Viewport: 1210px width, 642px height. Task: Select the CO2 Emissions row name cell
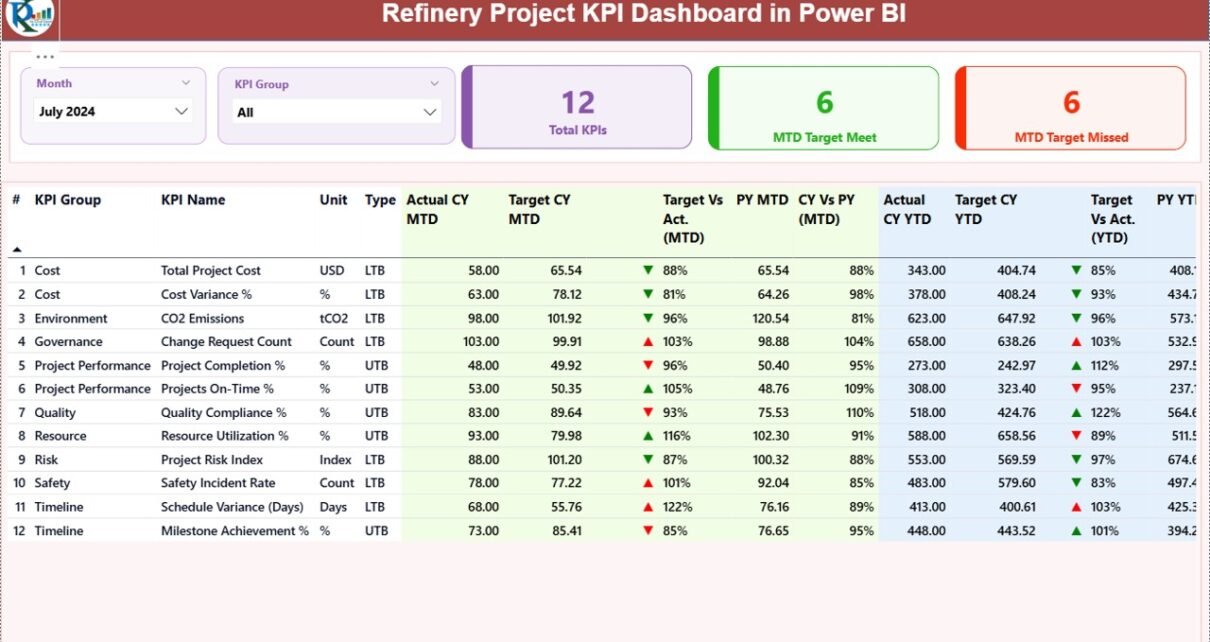pos(202,318)
